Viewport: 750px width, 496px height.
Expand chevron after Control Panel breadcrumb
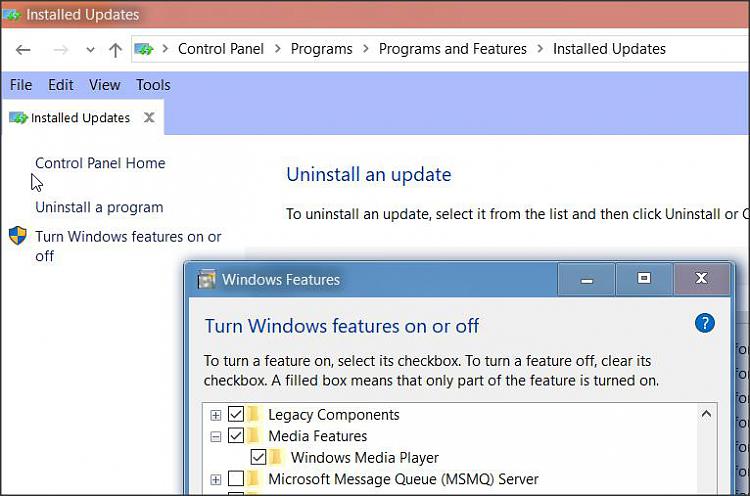277,49
